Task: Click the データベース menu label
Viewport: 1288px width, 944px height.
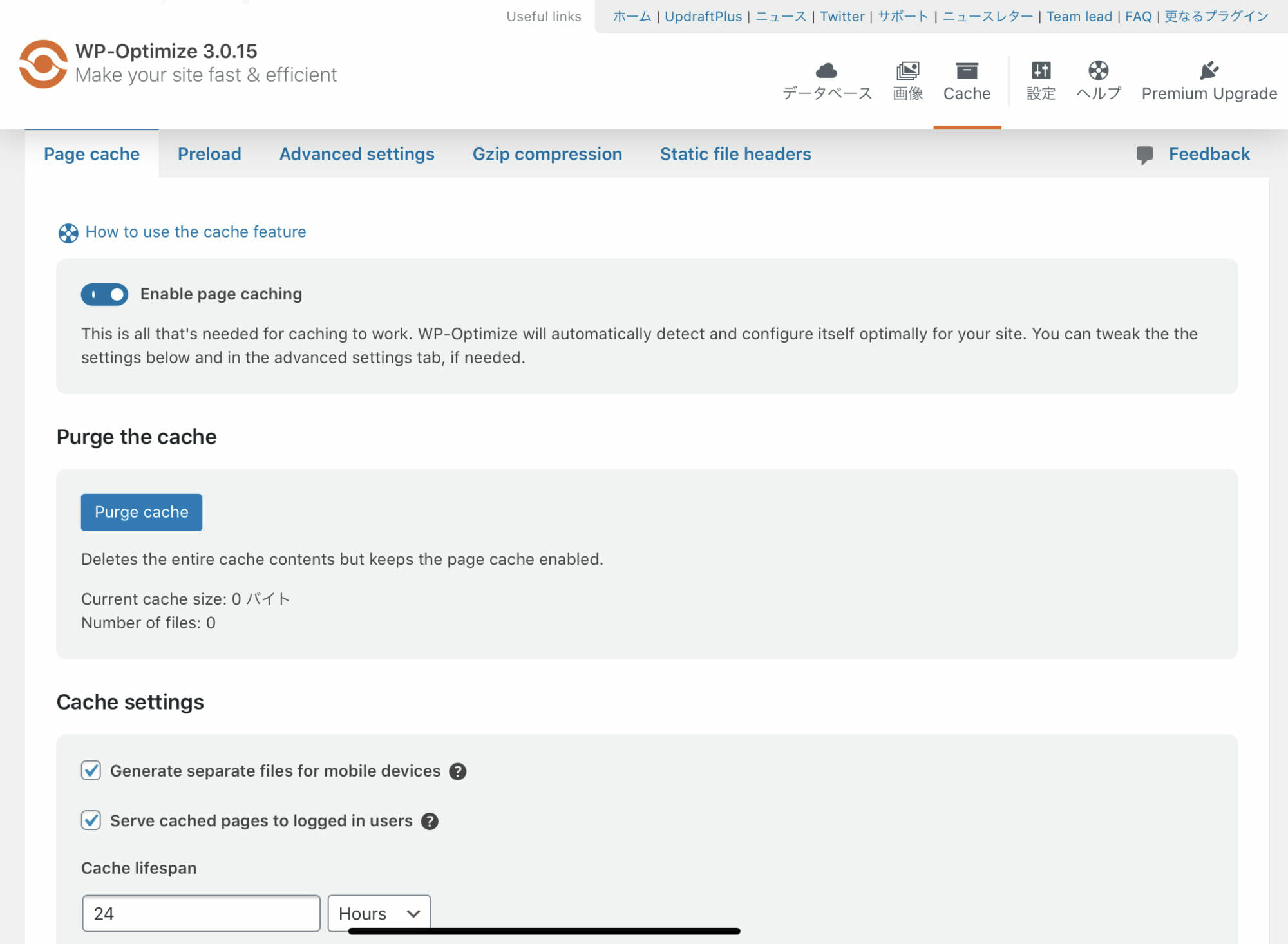Action: 828,93
